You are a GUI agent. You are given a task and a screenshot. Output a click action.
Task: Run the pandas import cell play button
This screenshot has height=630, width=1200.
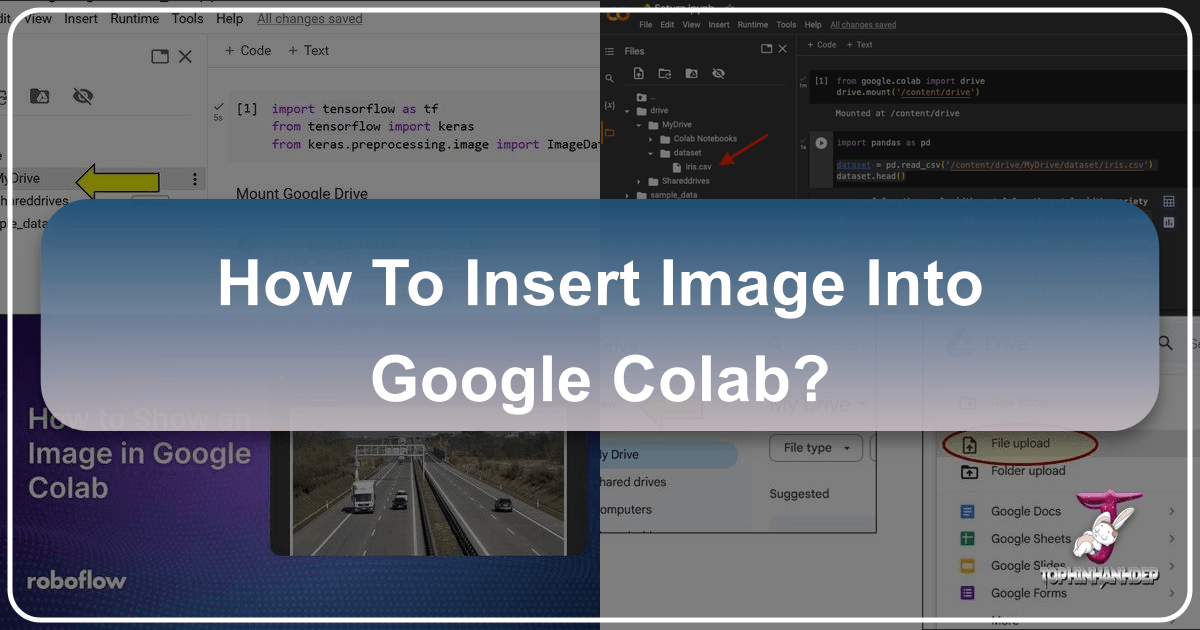click(x=821, y=143)
